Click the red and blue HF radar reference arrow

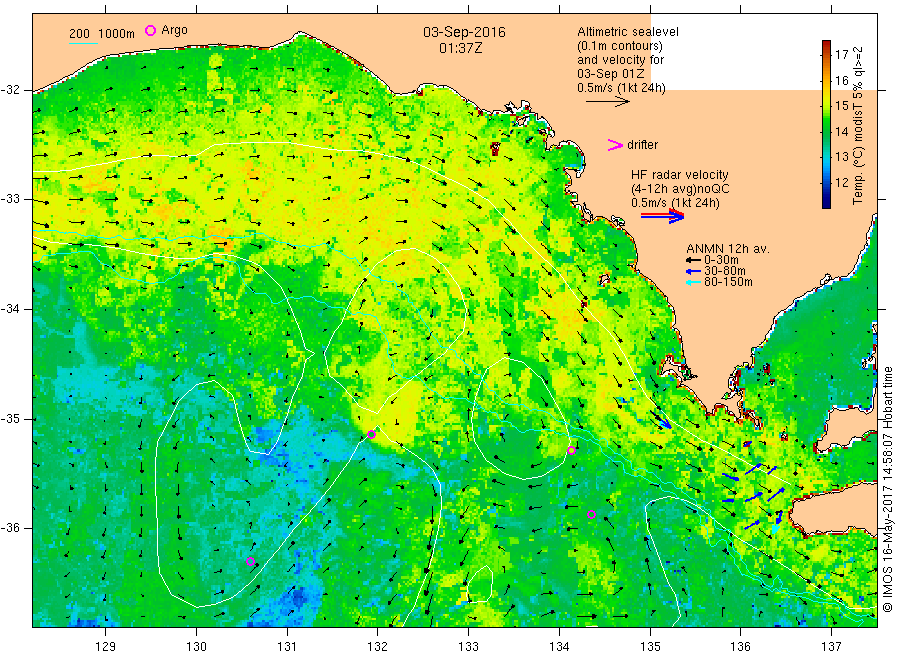tap(662, 216)
